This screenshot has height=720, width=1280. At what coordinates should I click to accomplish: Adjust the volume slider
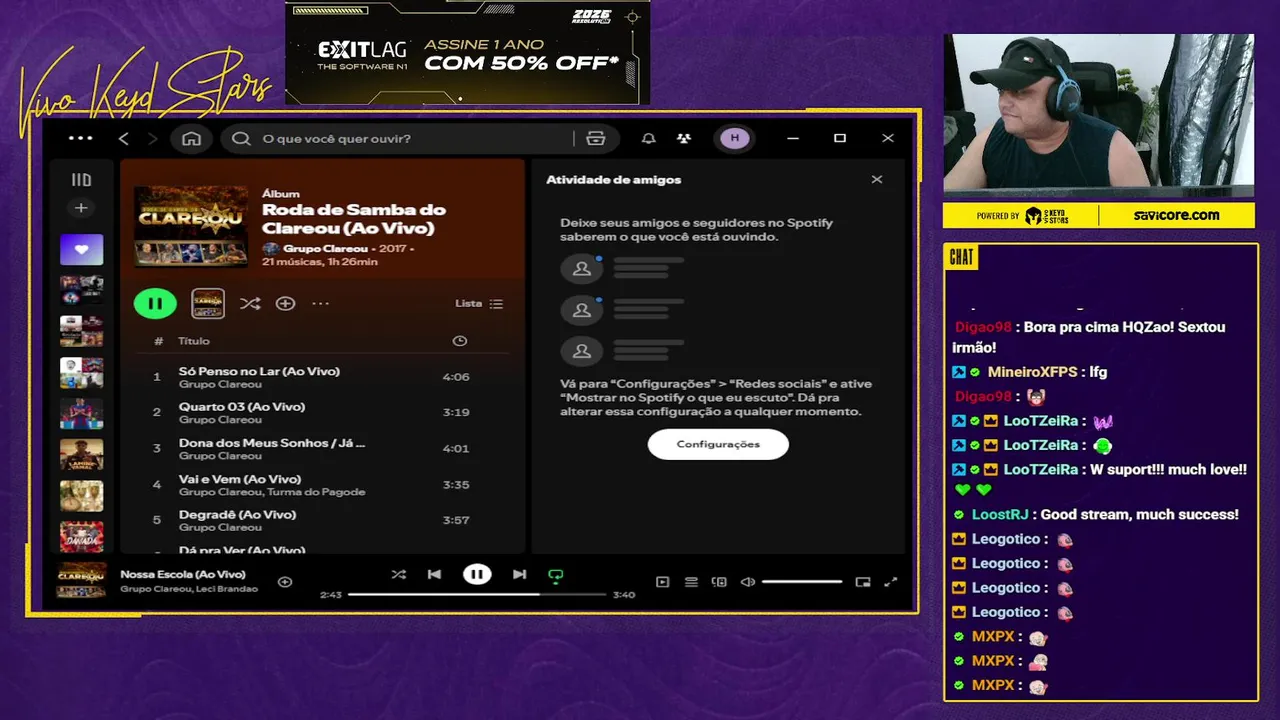click(x=802, y=581)
